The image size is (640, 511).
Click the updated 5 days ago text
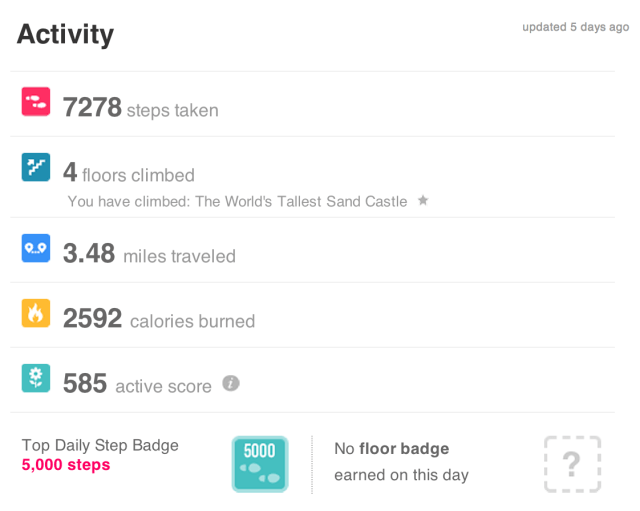pos(575,27)
